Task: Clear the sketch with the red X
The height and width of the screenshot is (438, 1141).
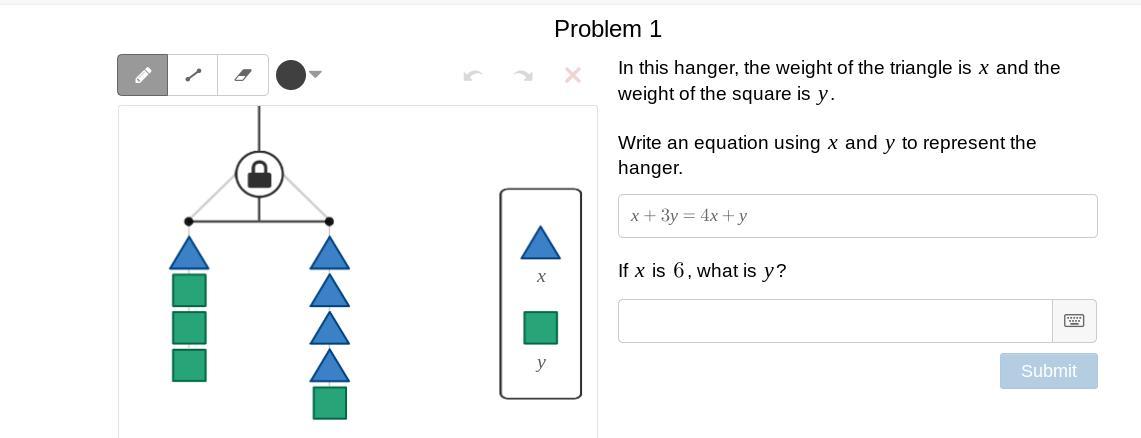Action: pyautogui.click(x=573, y=75)
